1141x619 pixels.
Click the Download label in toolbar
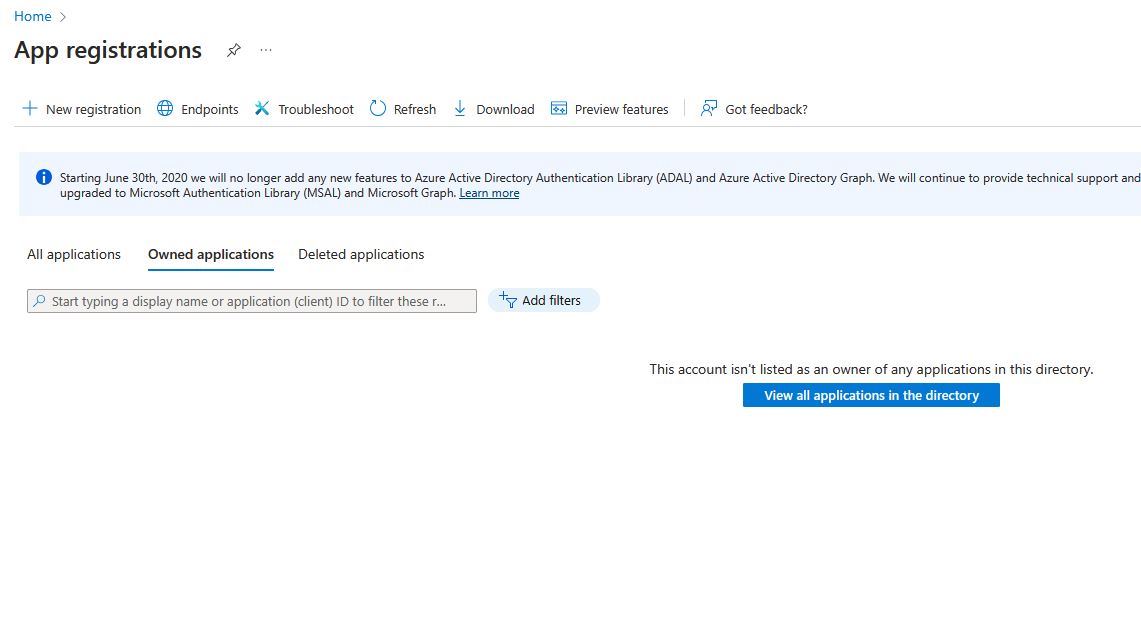point(505,109)
